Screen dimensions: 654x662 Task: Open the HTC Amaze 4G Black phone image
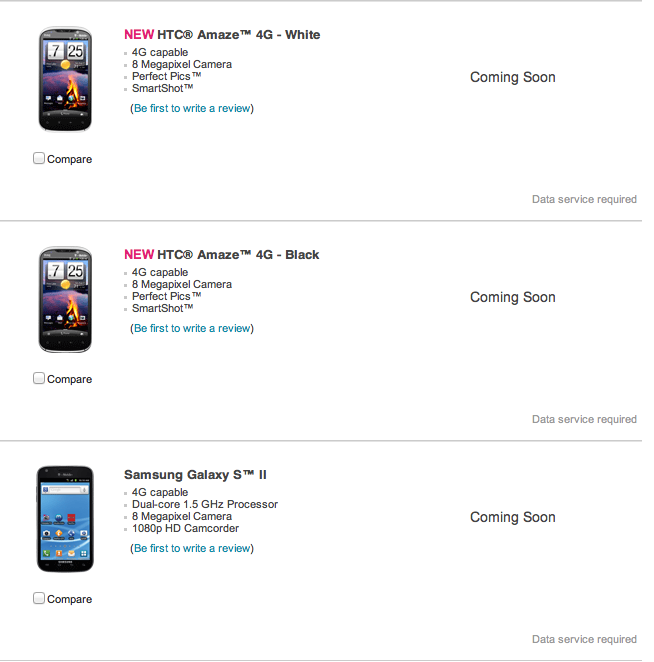(65, 299)
